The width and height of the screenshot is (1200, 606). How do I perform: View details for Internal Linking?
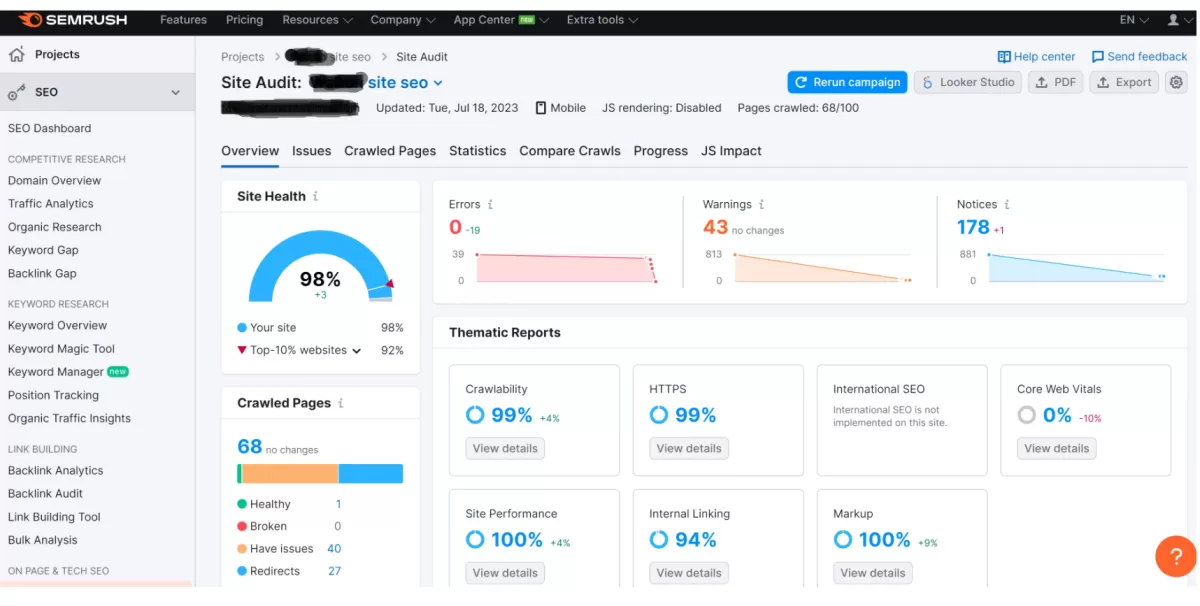[x=689, y=573]
